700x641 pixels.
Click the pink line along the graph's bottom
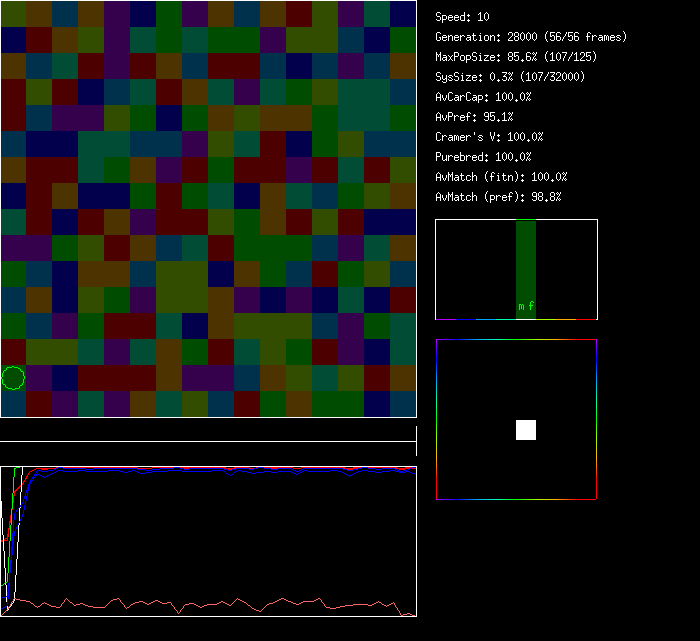pos(200,605)
